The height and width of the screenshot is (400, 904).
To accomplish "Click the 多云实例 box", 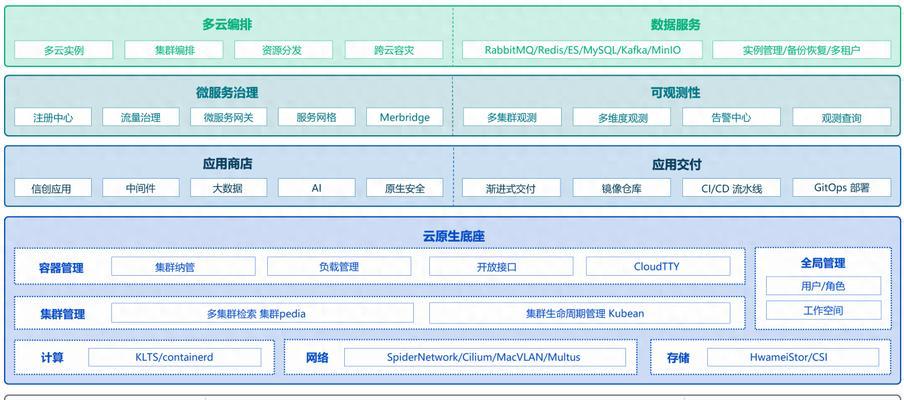I will [63, 50].
